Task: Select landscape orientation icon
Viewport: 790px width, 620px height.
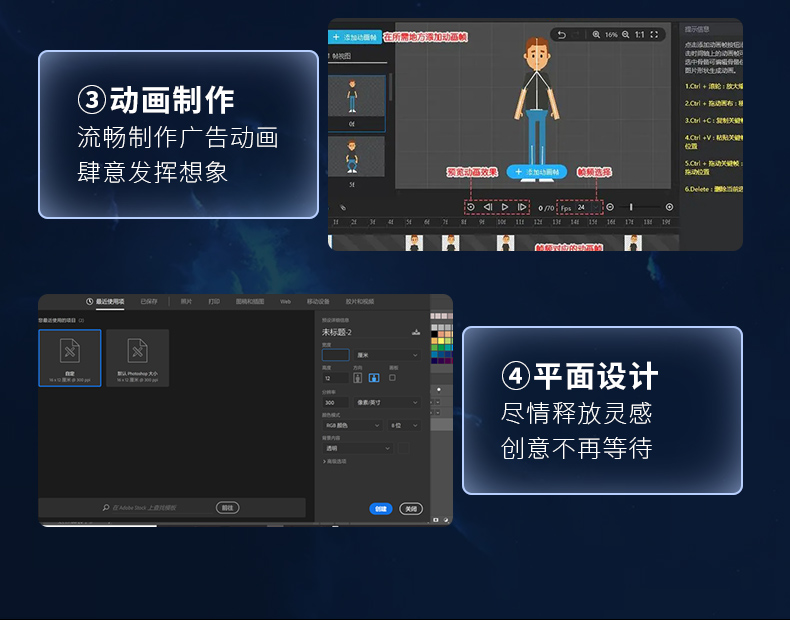Action: pyautogui.click(x=374, y=378)
